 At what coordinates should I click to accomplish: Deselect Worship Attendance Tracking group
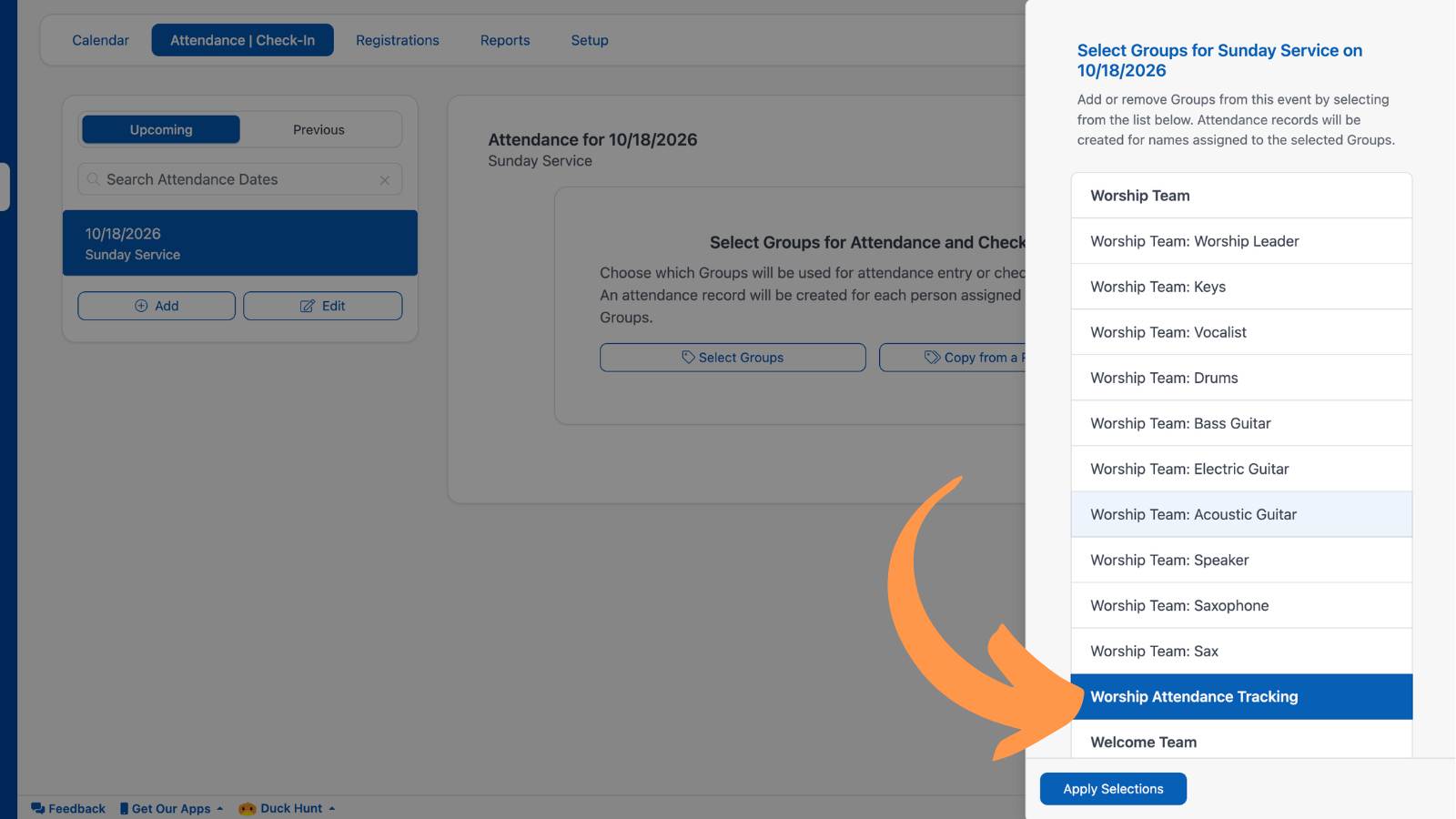point(1241,697)
